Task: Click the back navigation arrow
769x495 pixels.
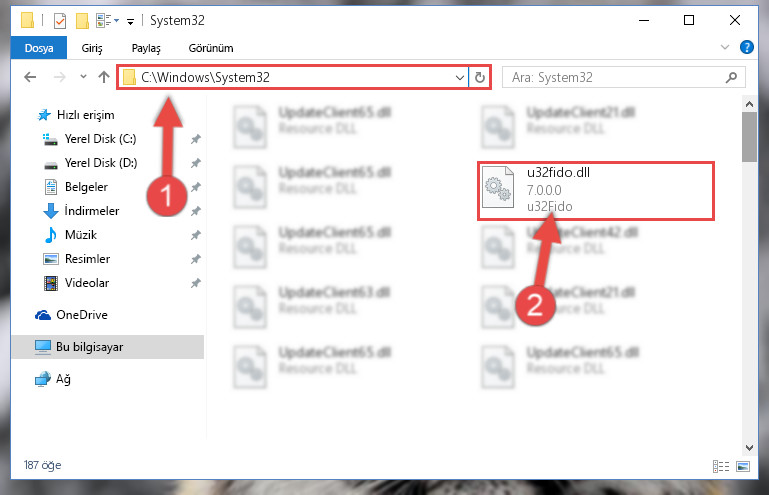Action: [x=30, y=77]
